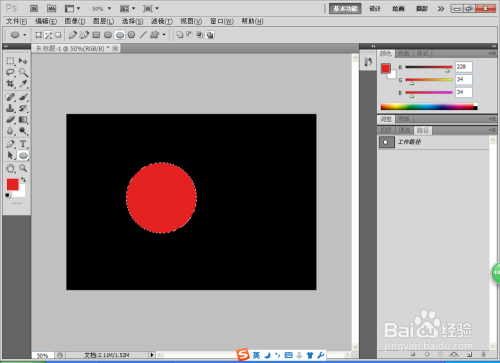Swap foreground and background colors arrow

point(23,180)
